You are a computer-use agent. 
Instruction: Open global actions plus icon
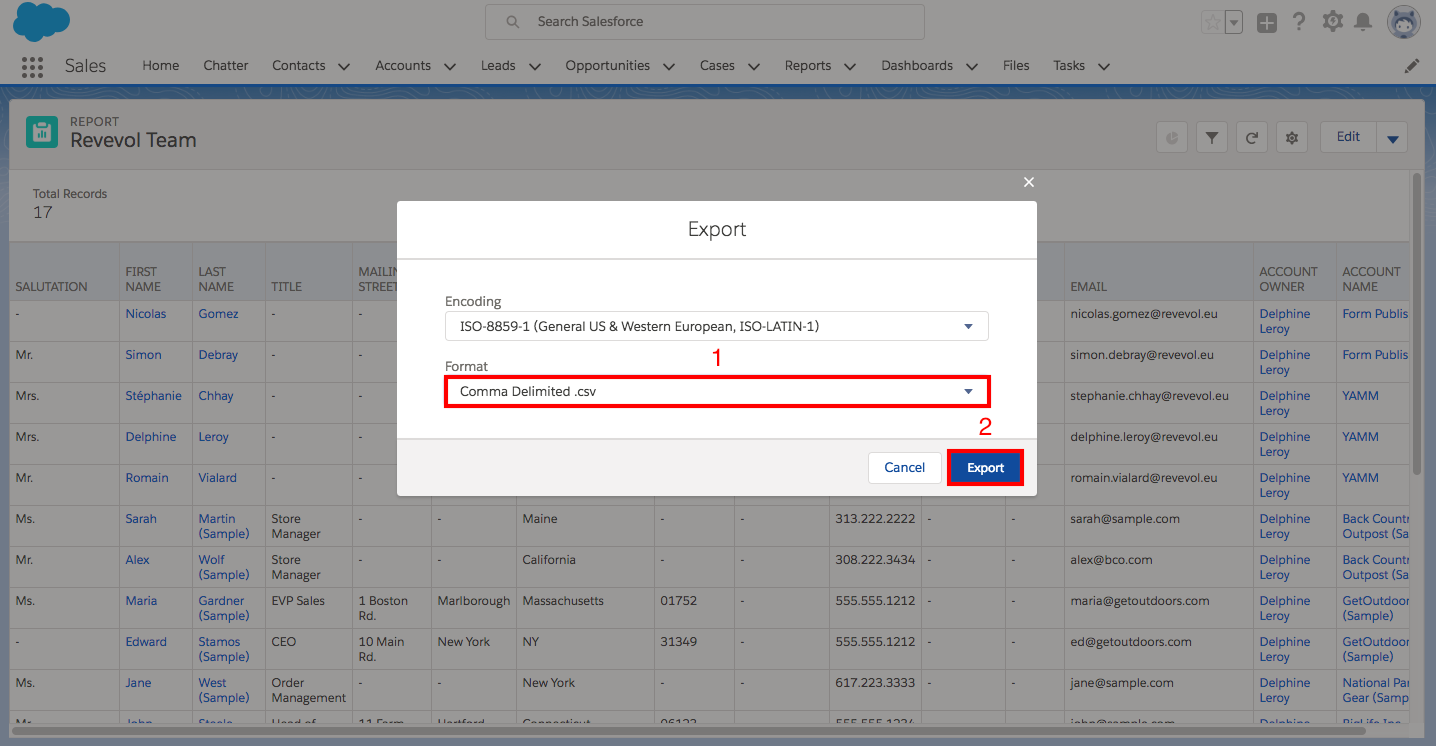(x=1267, y=22)
